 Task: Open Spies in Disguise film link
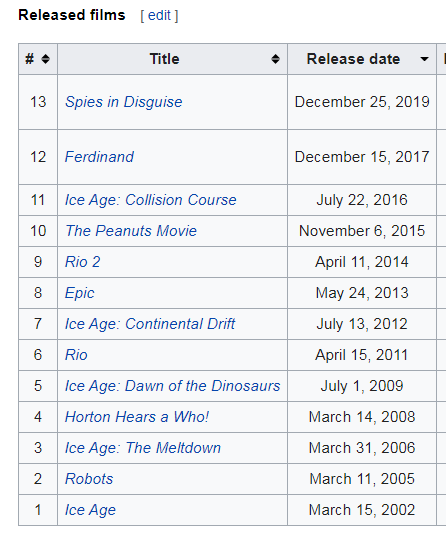click(x=124, y=102)
